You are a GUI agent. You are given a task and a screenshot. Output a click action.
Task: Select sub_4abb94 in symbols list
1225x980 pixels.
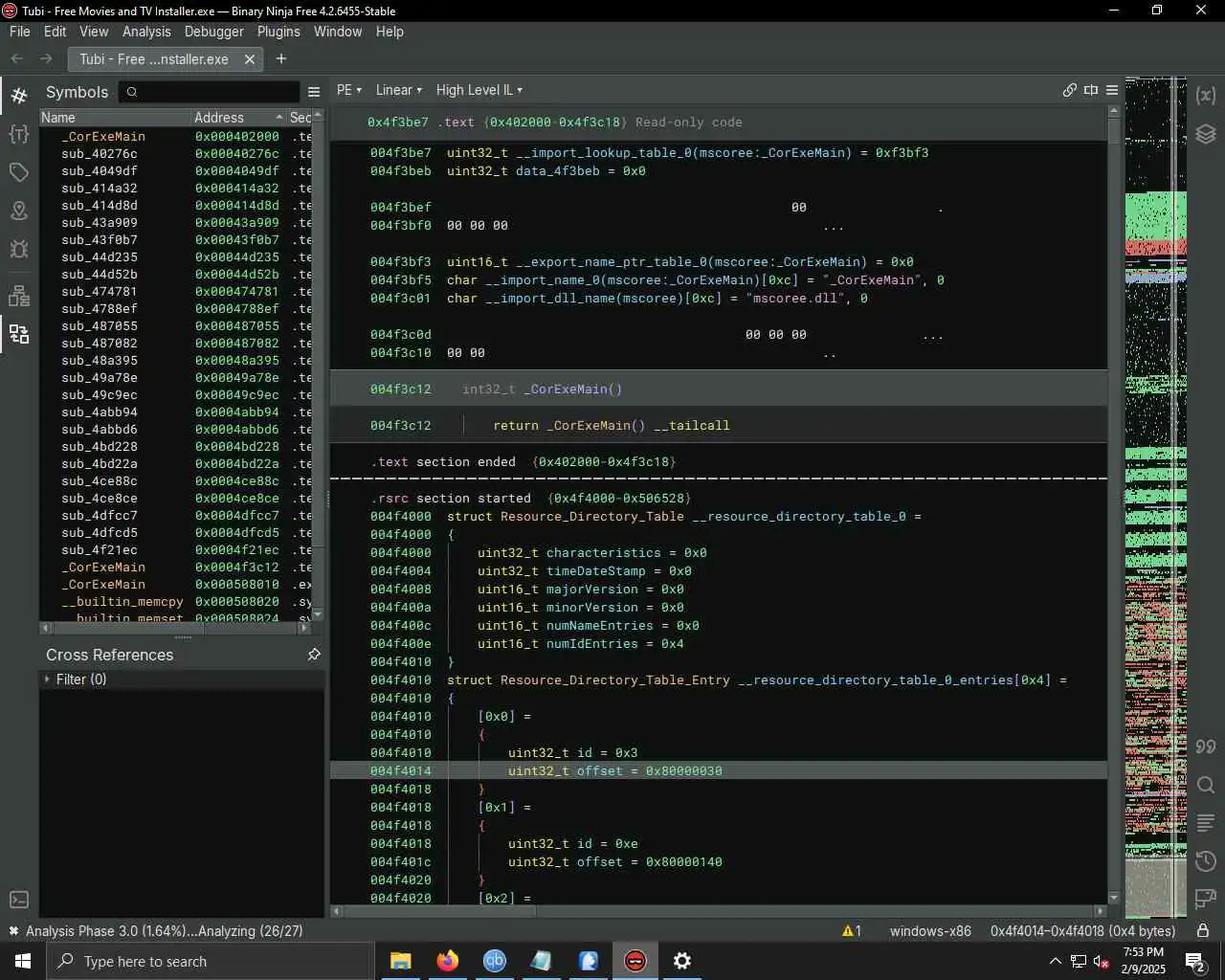tap(175, 412)
